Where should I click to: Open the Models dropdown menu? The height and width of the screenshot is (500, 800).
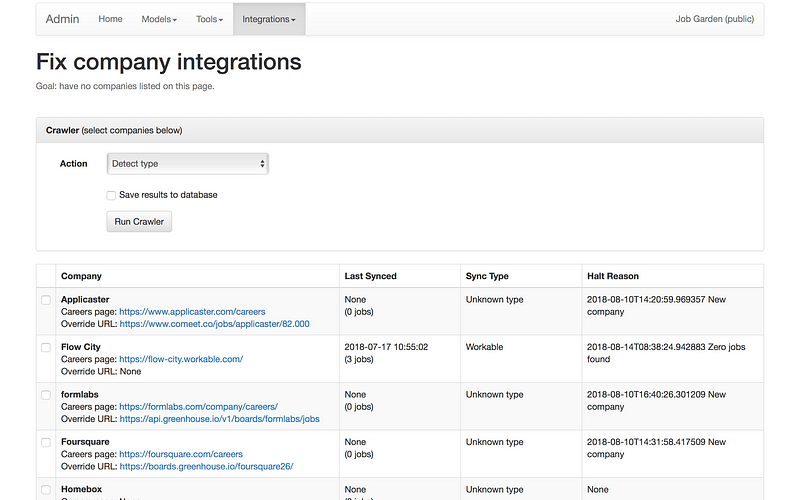(159, 19)
